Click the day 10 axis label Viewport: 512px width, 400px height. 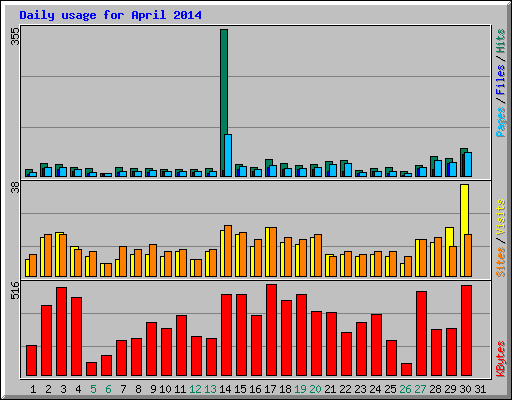click(165, 389)
